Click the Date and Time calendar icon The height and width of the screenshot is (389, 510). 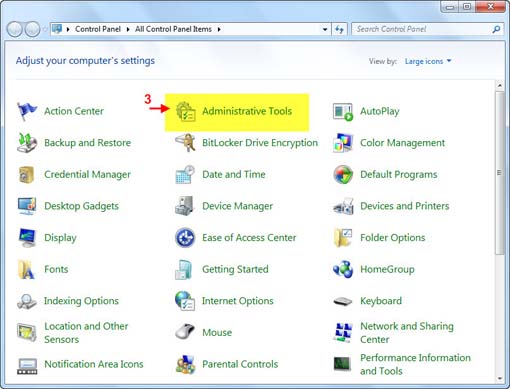(185, 174)
